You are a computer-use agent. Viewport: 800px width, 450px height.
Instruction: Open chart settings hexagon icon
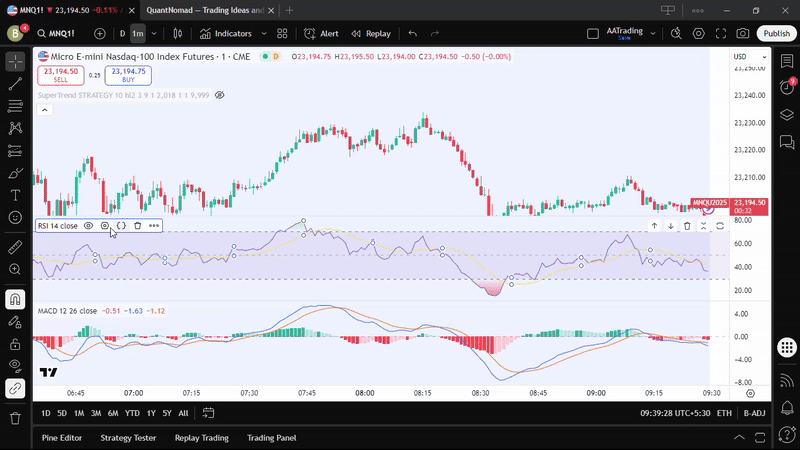tap(698, 34)
